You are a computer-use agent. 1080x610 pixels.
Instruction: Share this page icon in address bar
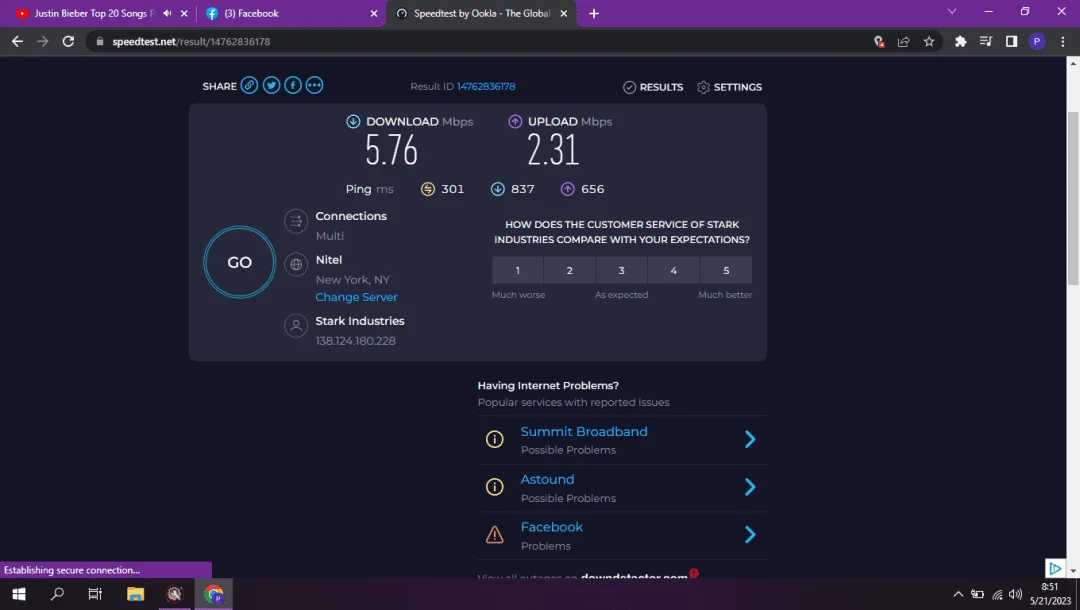coord(903,41)
